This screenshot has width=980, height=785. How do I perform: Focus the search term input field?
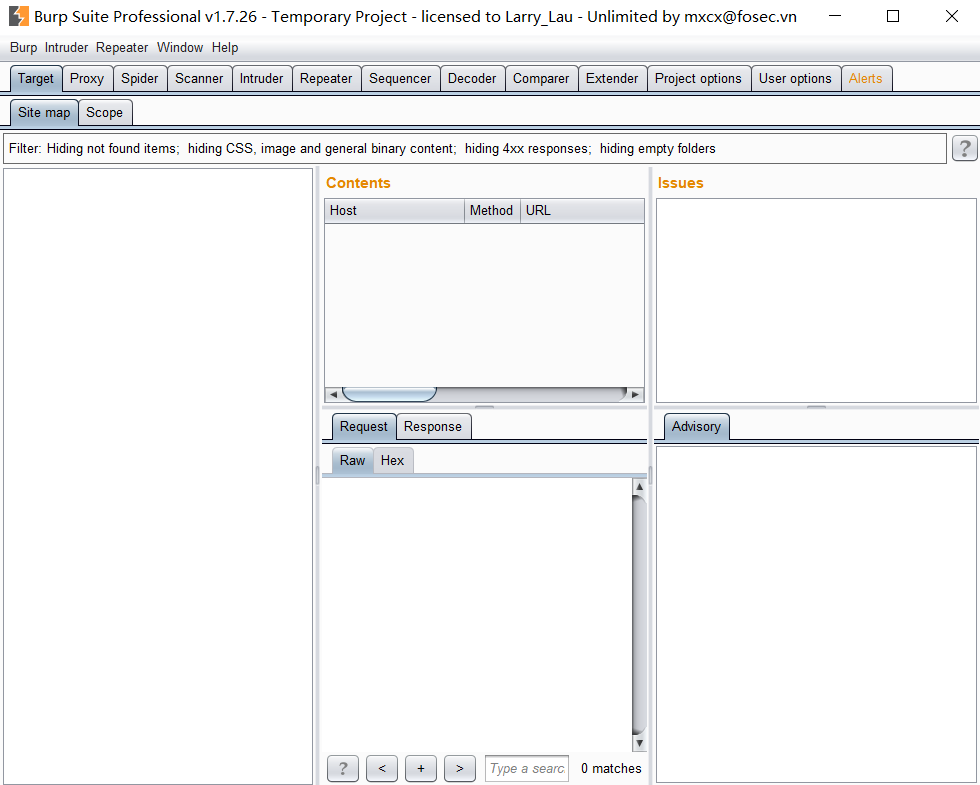[527, 768]
